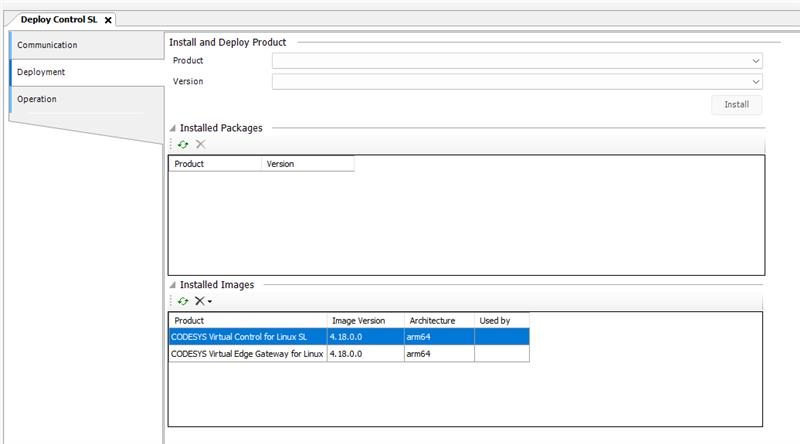Click delete icon in Installed Images toolbar
The width and height of the screenshot is (800, 444).
pyautogui.click(x=199, y=301)
